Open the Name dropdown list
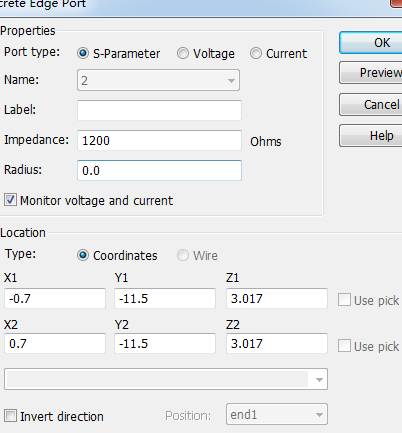The height and width of the screenshot is (433, 402). pyautogui.click(x=158, y=80)
